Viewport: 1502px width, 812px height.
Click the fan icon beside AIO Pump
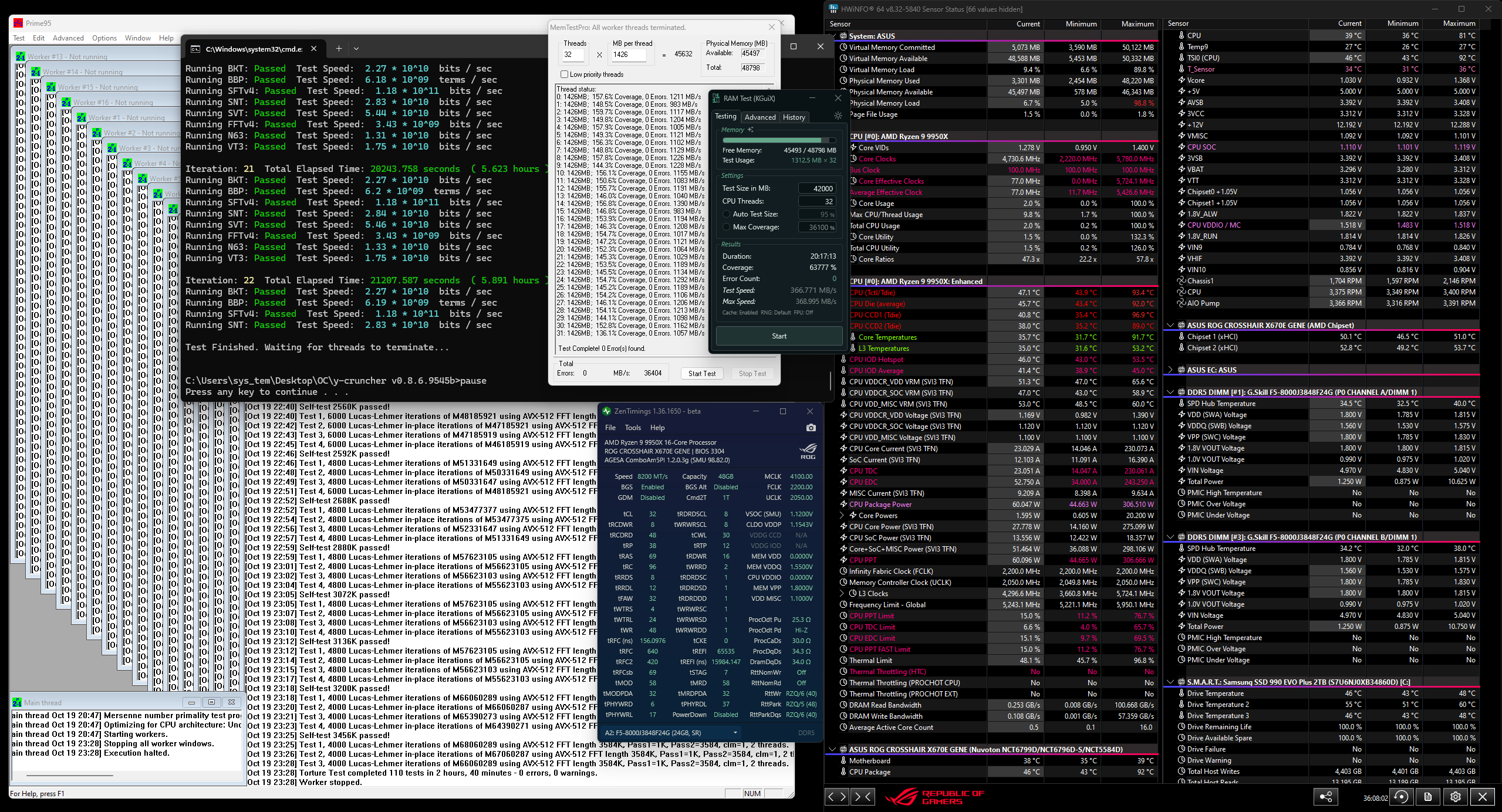[1182, 303]
